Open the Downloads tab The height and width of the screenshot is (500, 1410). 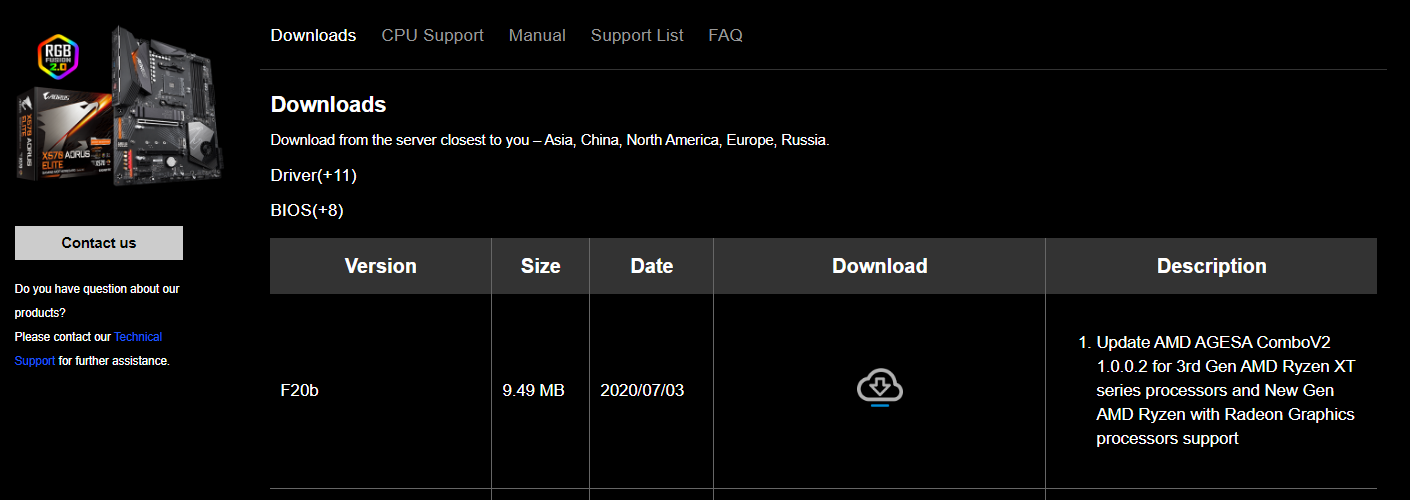313,35
